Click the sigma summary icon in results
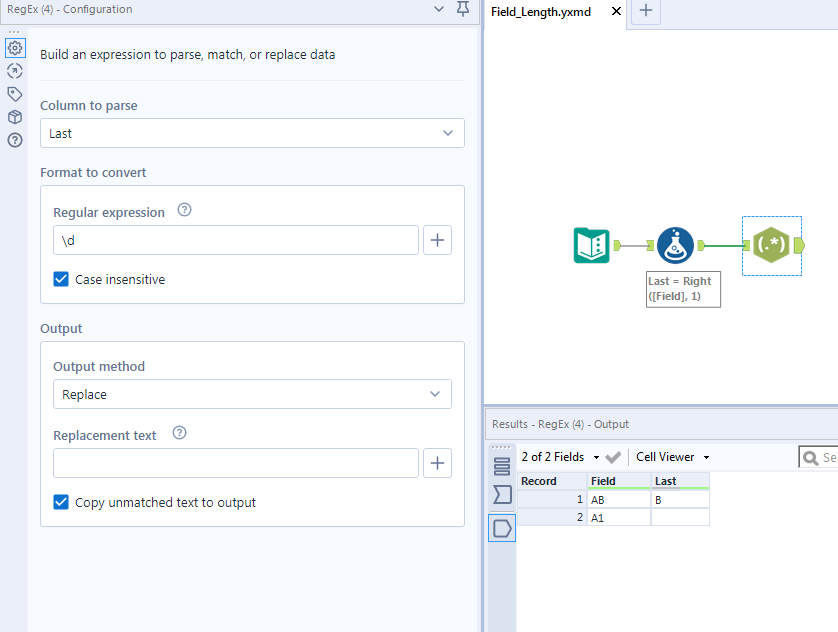Viewport: 838px width, 632px height. tap(502, 495)
